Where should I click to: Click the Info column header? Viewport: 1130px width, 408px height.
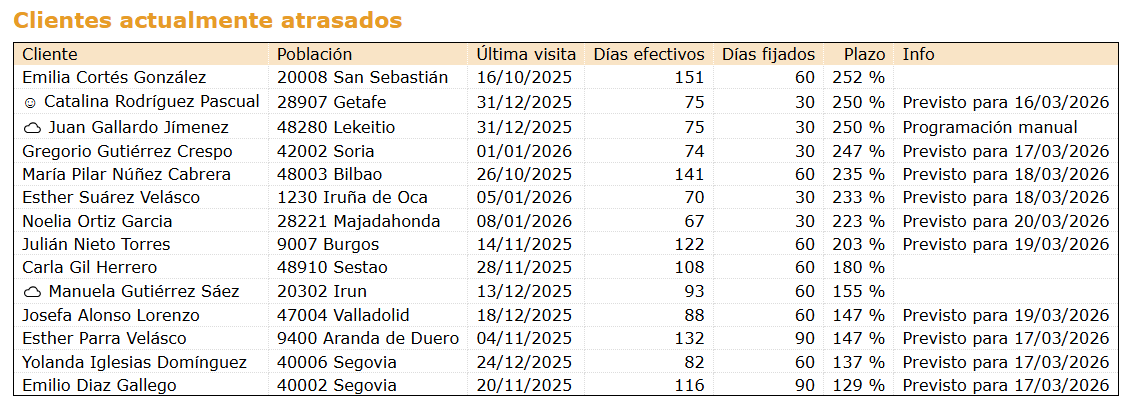point(918,54)
